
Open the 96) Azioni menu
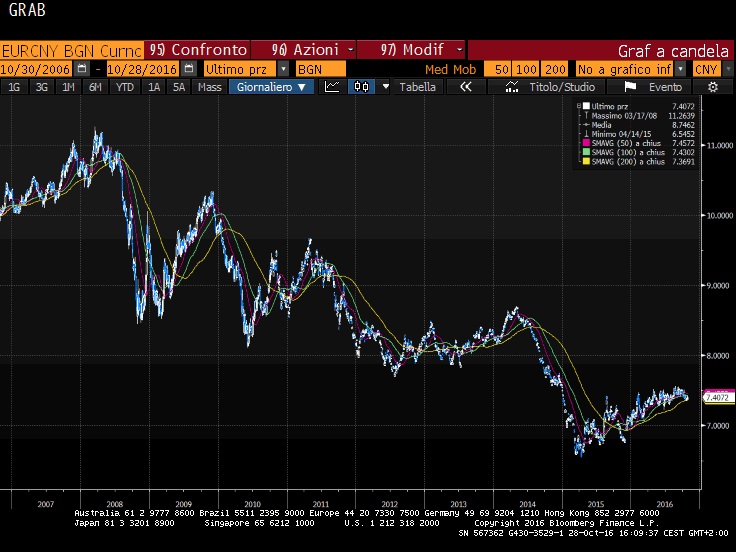click(x=308, y=49)
